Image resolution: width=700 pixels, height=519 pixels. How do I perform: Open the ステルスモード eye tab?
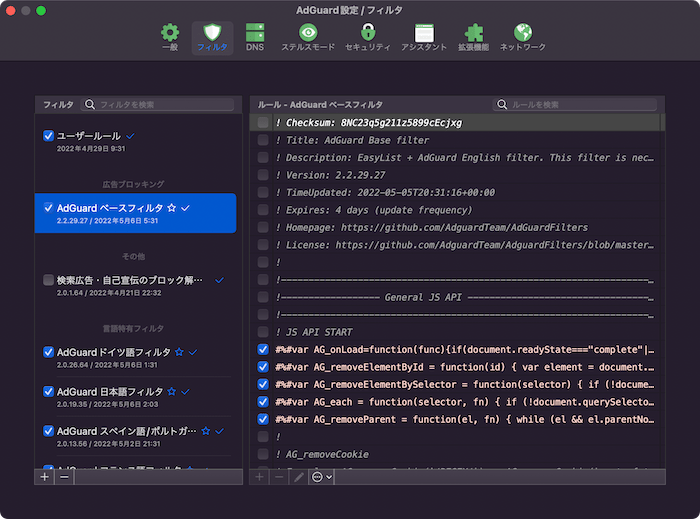coord(308,37)
